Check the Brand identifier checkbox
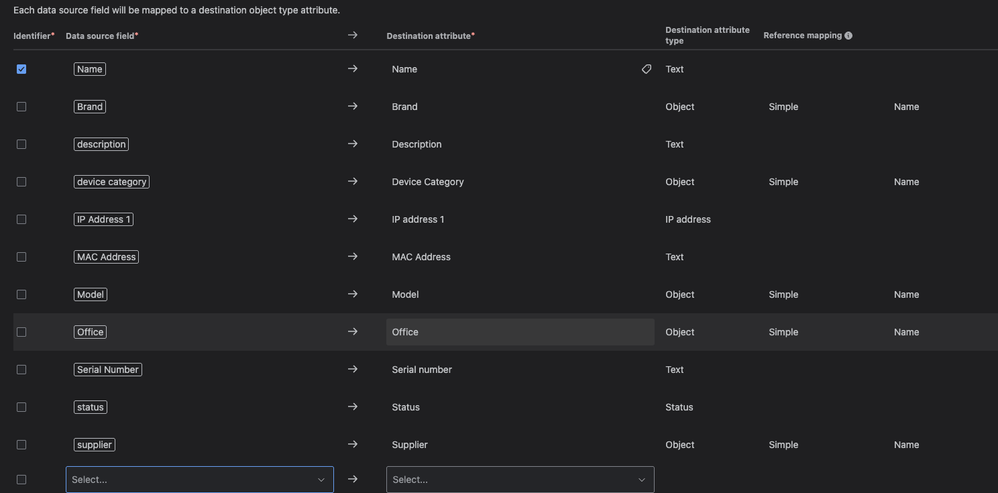The image size is (998, 493). pyautogui.click(x=21, y=107)
